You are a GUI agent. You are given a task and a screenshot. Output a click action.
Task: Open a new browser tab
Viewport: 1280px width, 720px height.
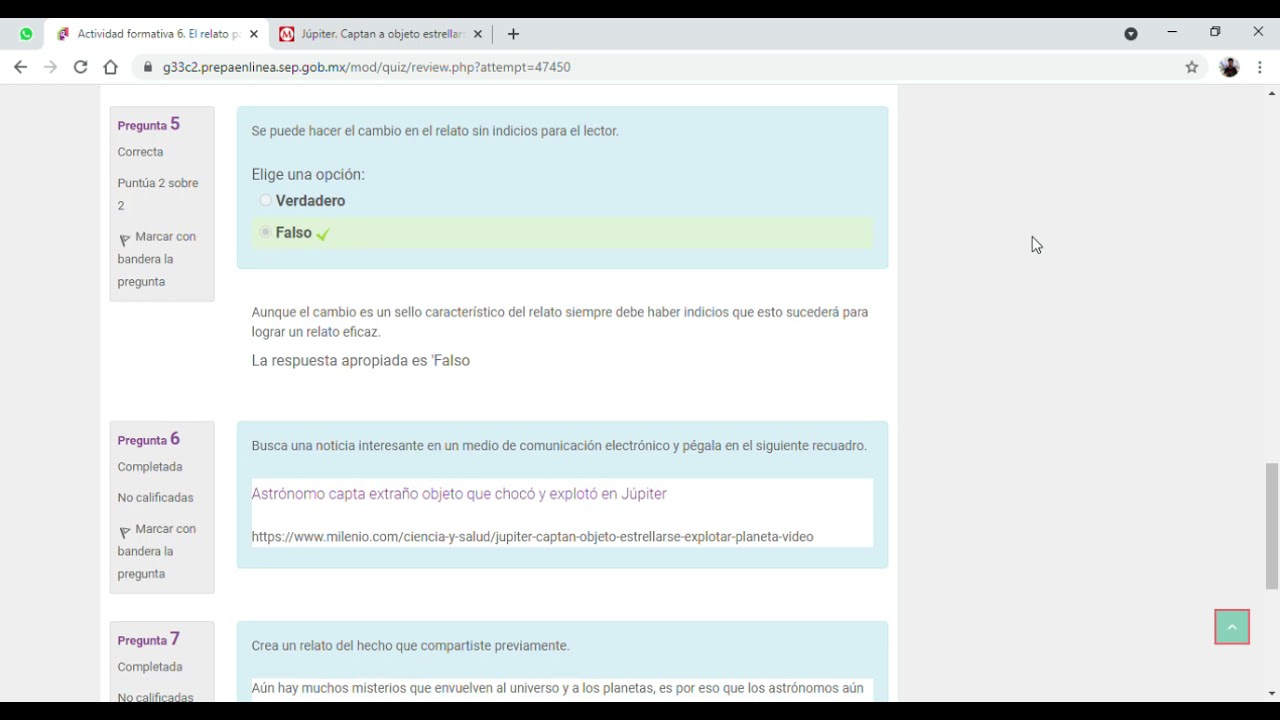coord(513,34)
